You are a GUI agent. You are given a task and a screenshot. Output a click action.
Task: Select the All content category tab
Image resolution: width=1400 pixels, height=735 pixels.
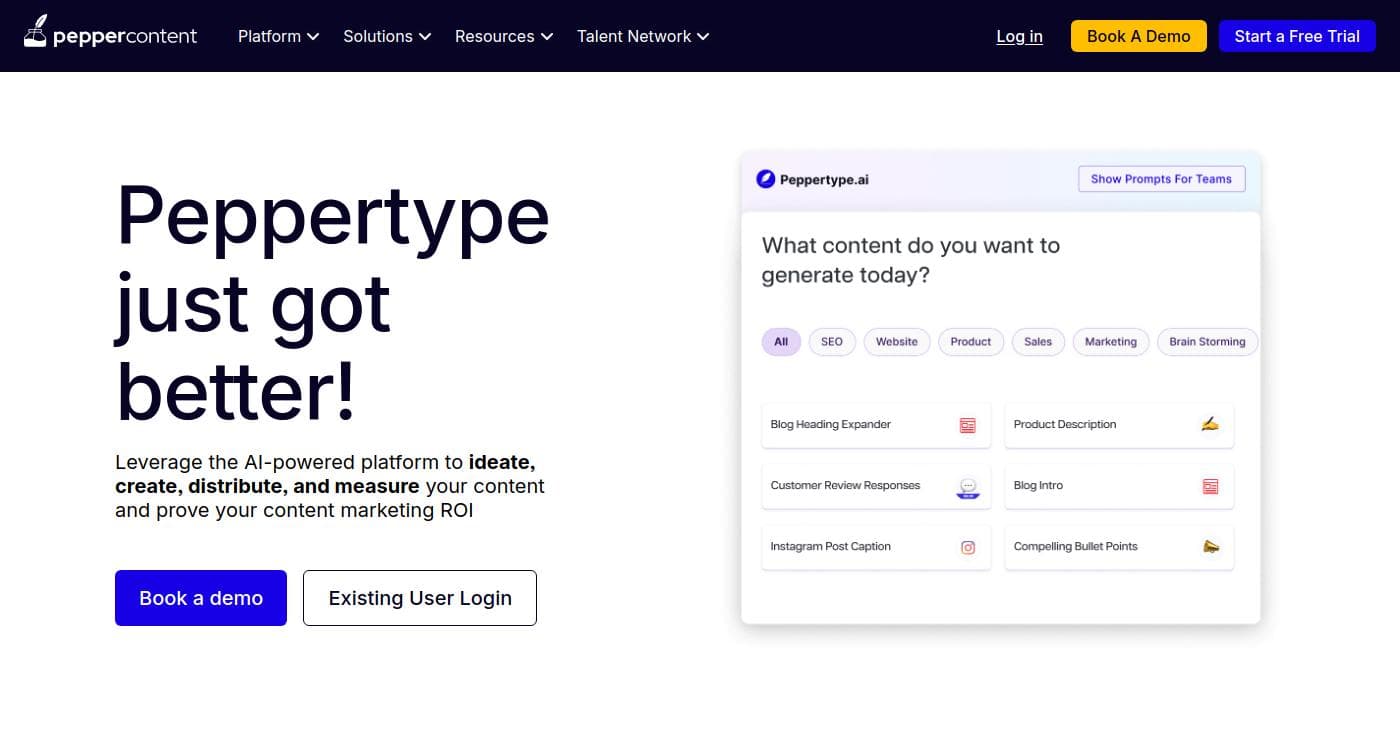[780, 341]
